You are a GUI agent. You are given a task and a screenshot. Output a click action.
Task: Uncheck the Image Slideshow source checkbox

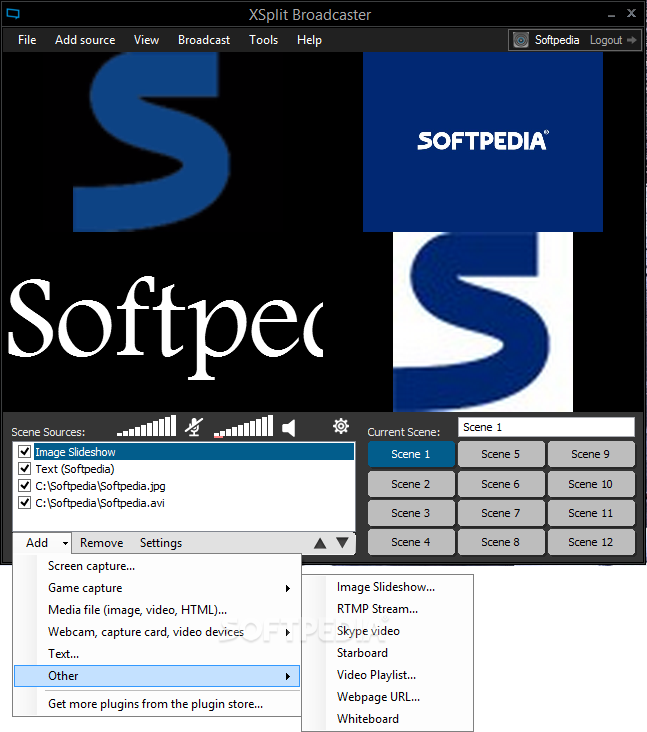click(x=24, y=452)
